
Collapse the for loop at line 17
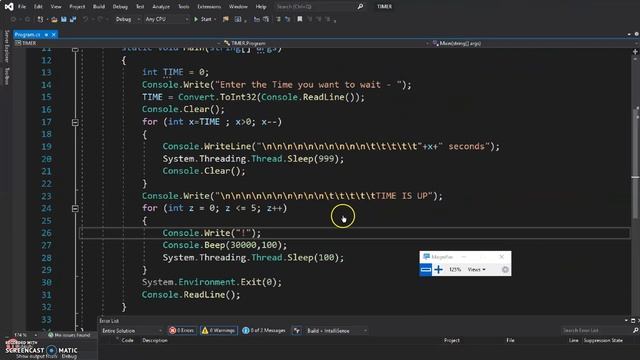click(75, 122)
